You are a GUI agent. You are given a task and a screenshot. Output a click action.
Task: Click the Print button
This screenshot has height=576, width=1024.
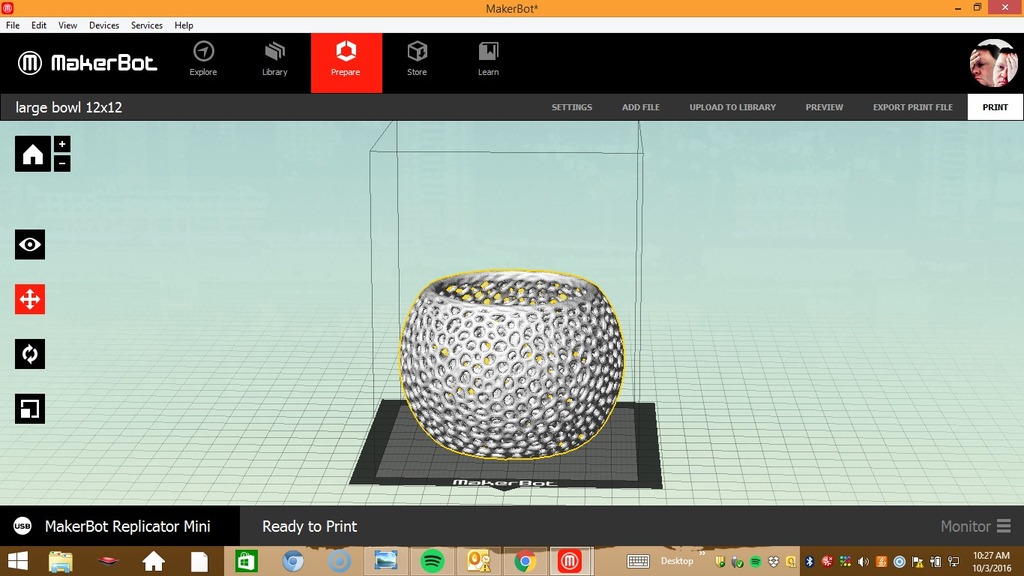click(x=995, y=107)
